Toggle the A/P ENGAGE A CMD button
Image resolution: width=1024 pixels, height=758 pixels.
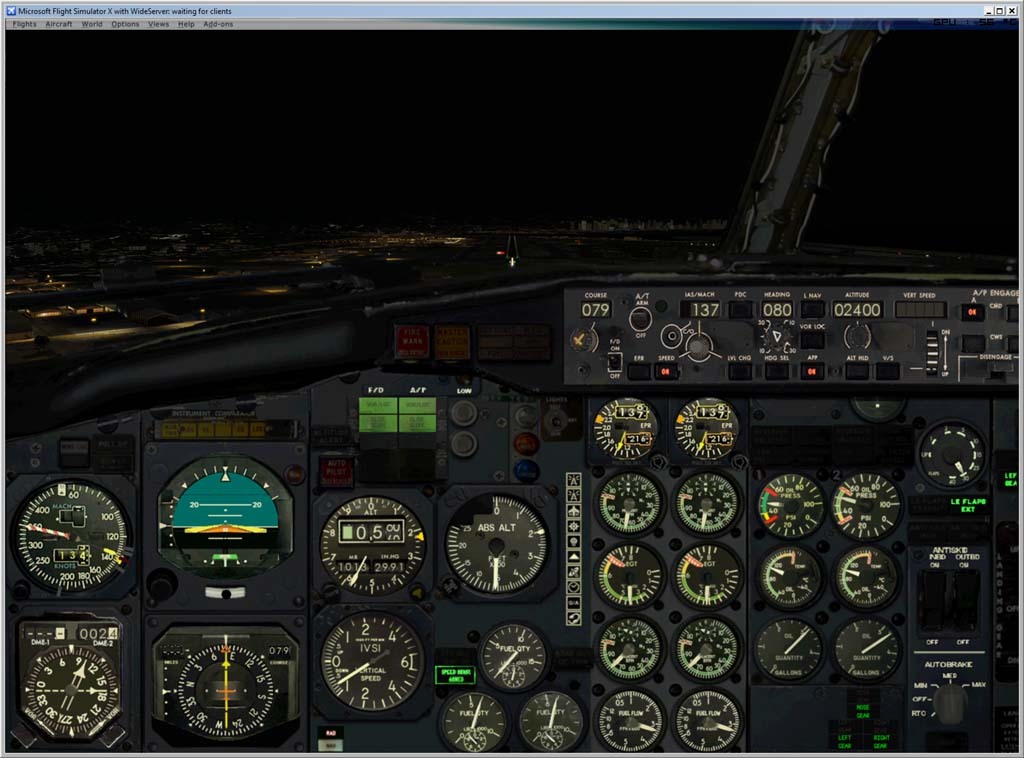coord(972,312)
